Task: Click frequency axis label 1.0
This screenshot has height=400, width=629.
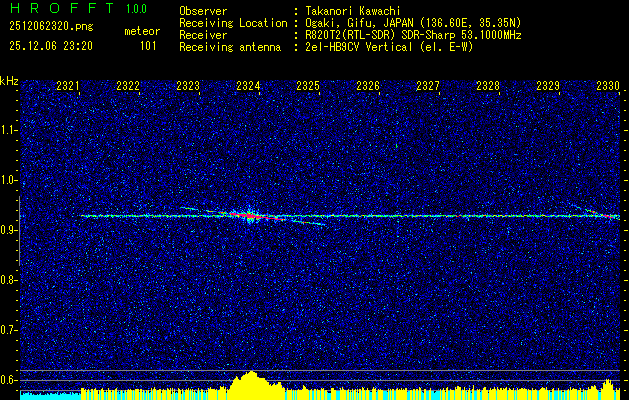Action: 9,180
